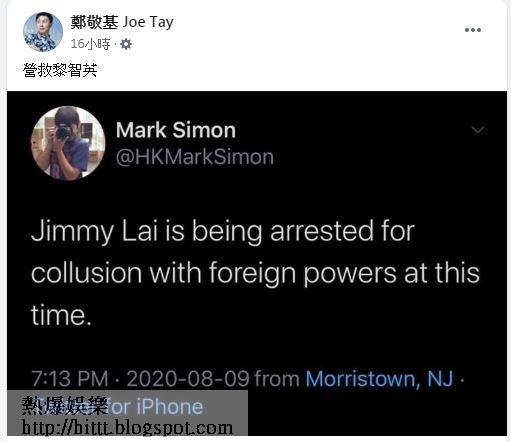Viewport: 511px width, 442px height.
Task: Click the audience gear icon beside 16小時
Action: [126, 44]
